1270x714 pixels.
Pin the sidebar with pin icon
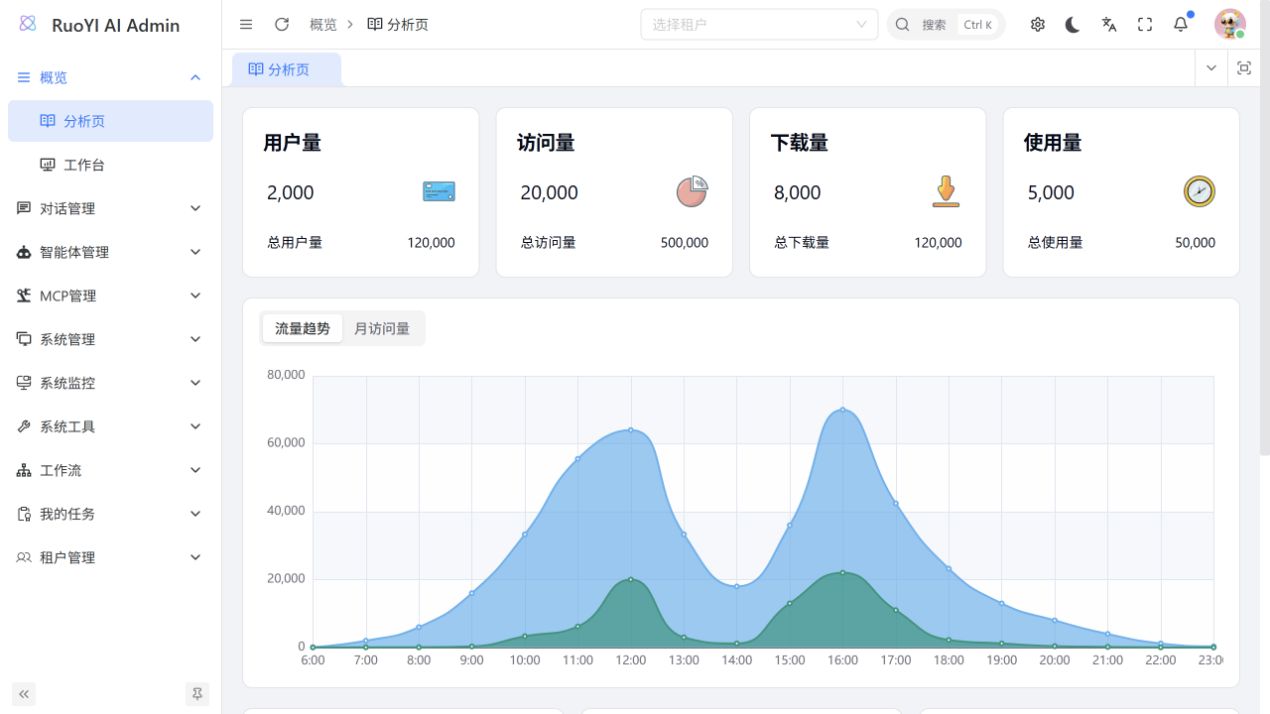[x=197, y=693]
